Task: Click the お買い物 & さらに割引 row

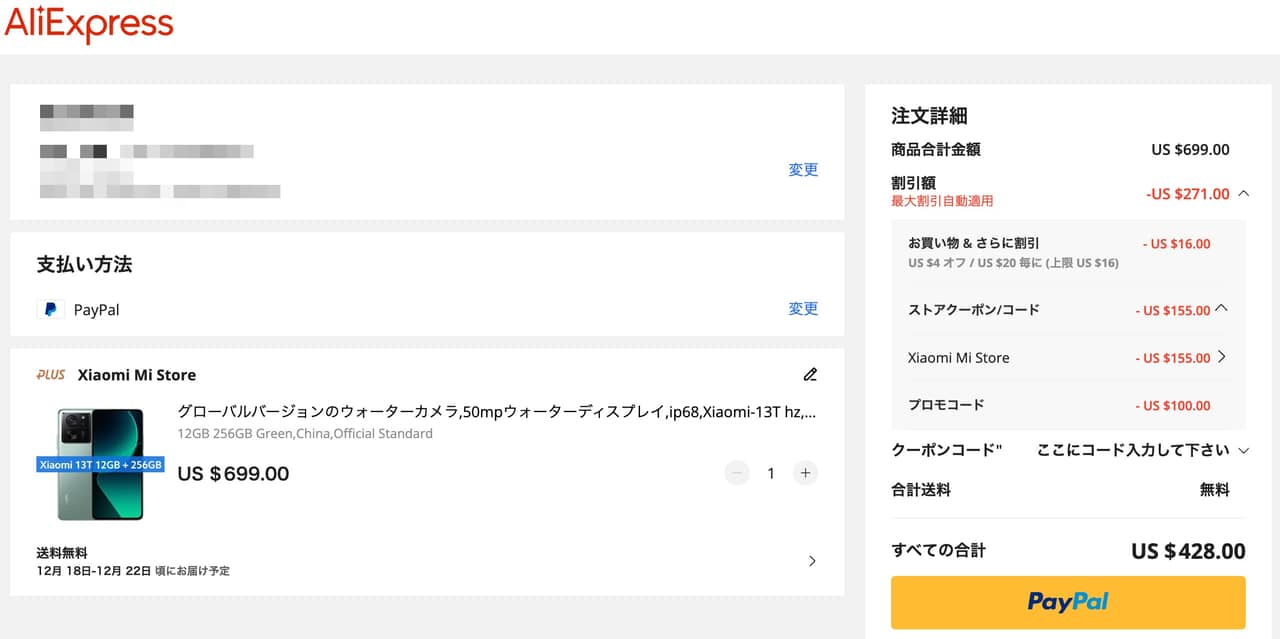Action: (x=1068, y=252)
